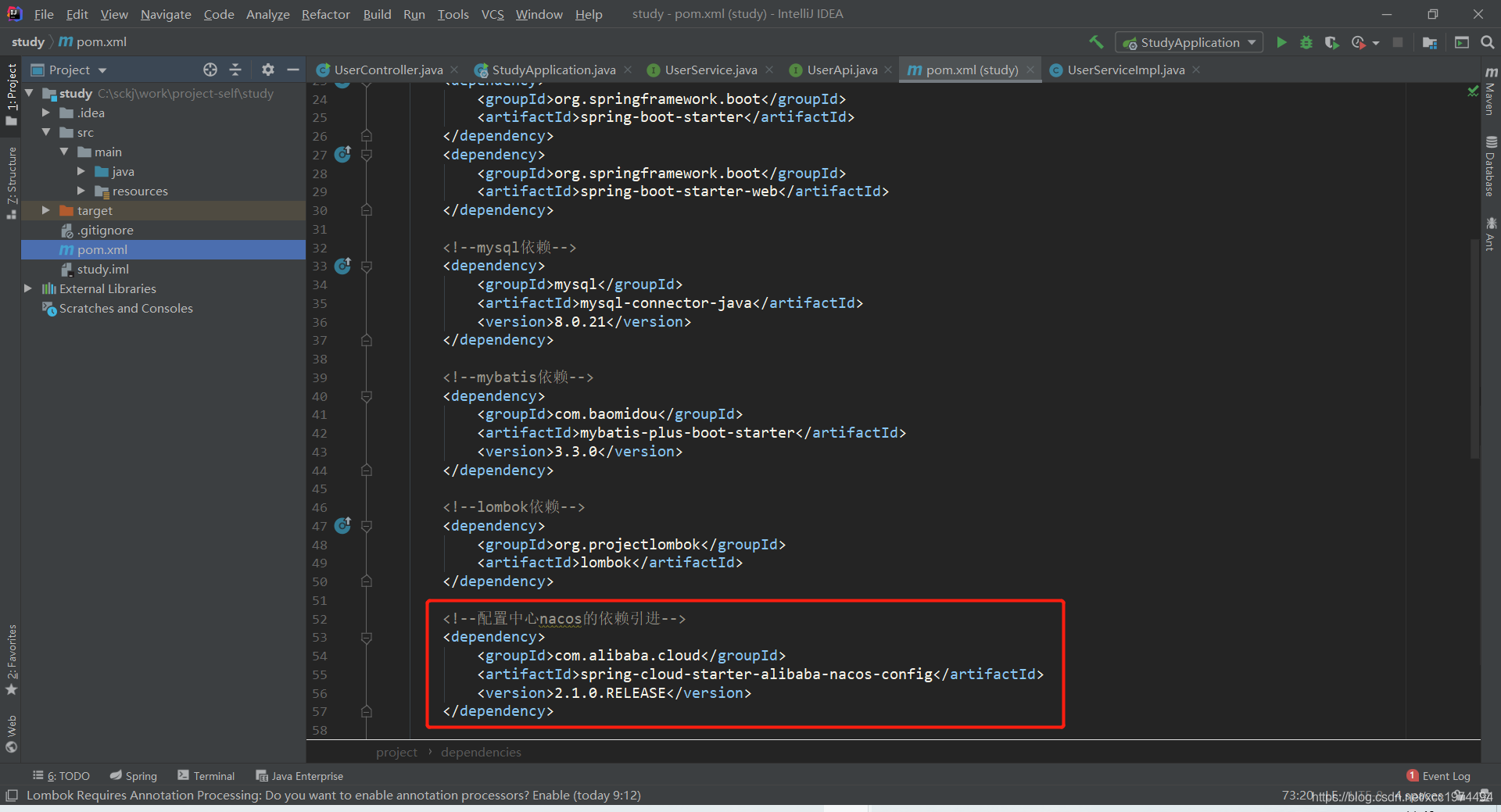Image resolution: width=1501 pixels, height=812 pixels.
Task: Open the Run Anything window icon
Action: [1462, 42]
